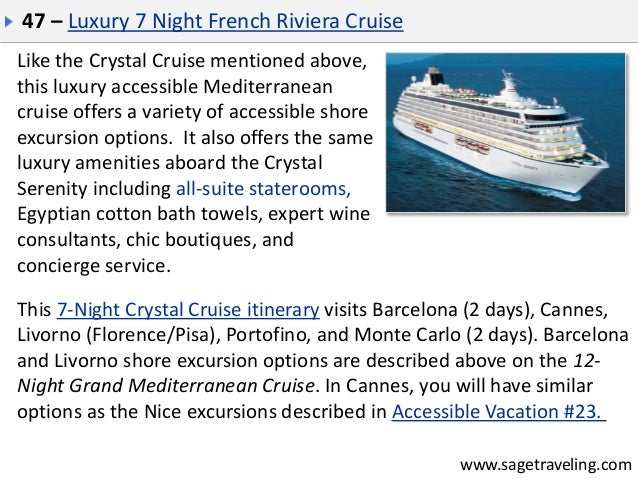Click the Nice excursions phrase
The height and width of the screenshot is (479, 638).
click(210, 412)
